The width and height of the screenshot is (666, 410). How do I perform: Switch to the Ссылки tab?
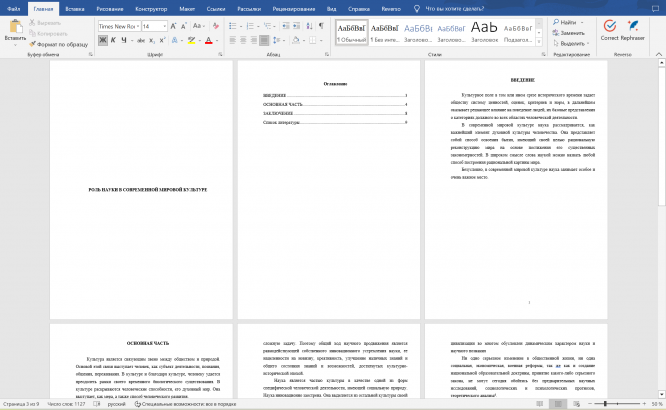click(x=216, y=8)
